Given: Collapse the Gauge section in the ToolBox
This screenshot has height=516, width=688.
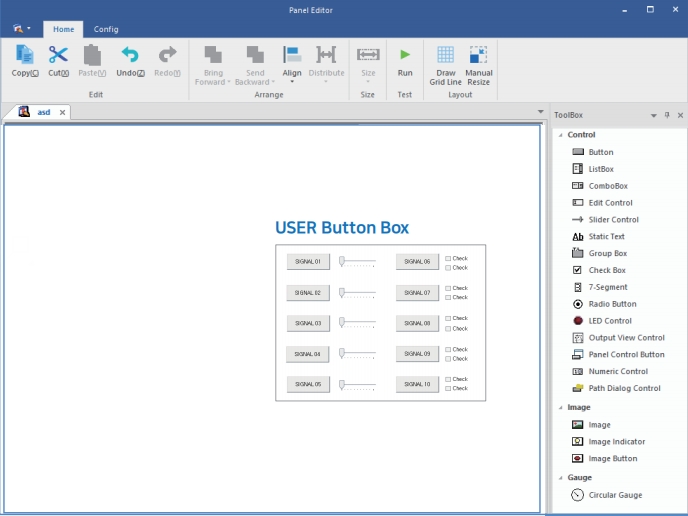Looking at the screenshot, I should [x=560, y=478].
